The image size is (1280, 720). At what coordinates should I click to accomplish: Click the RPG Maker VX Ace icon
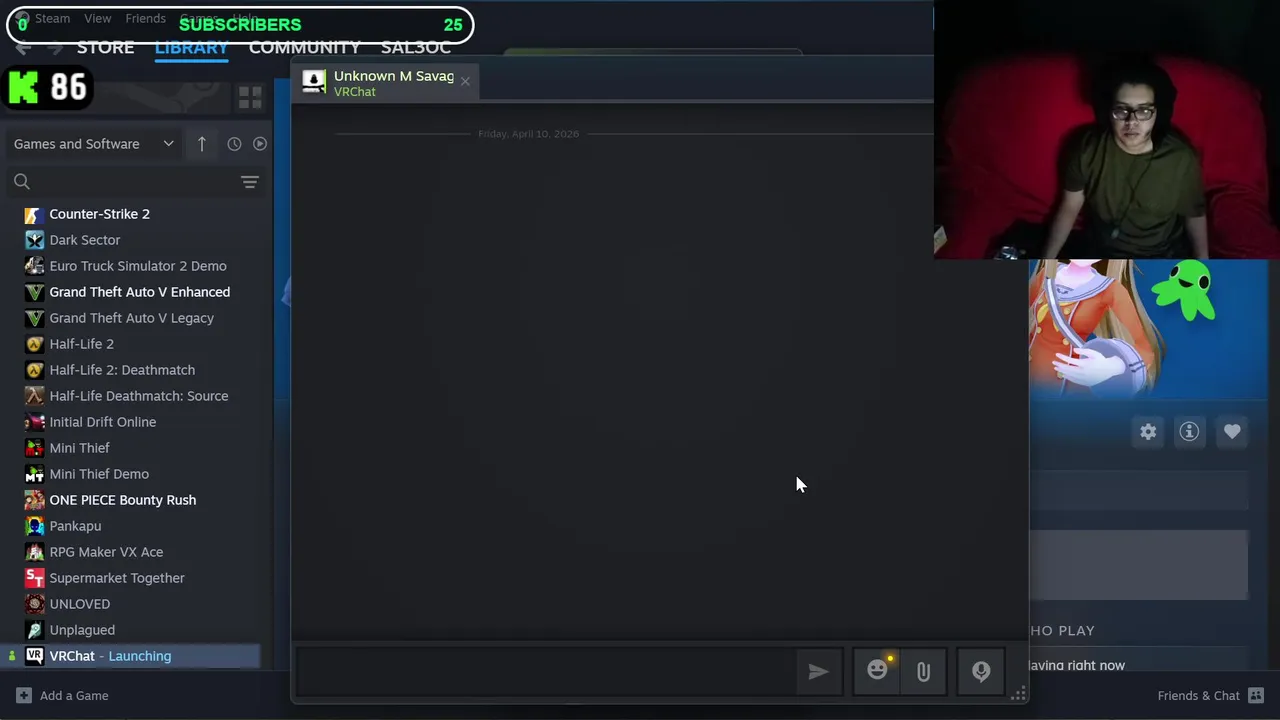pos(35,552)
